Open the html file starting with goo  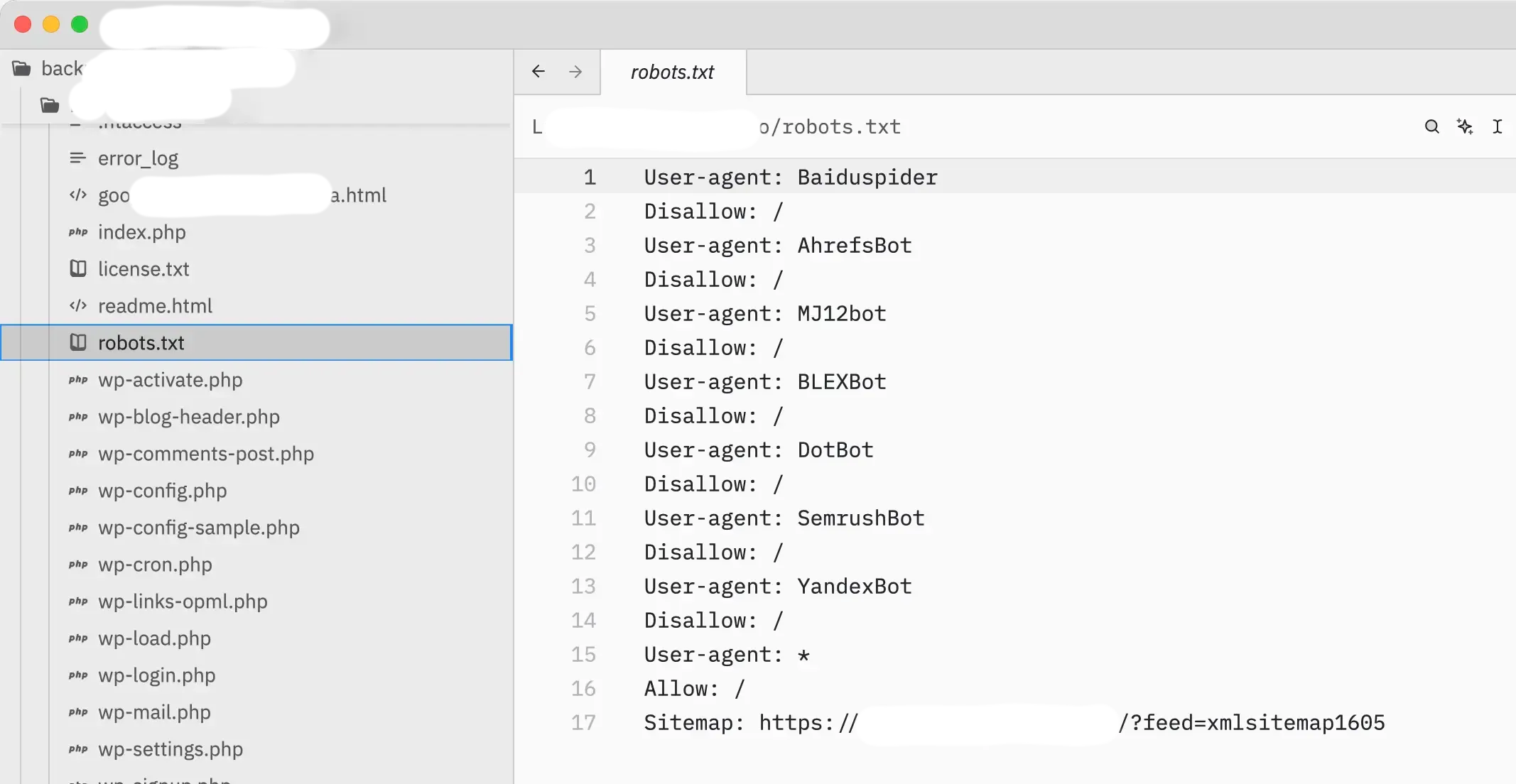[242, 195]
